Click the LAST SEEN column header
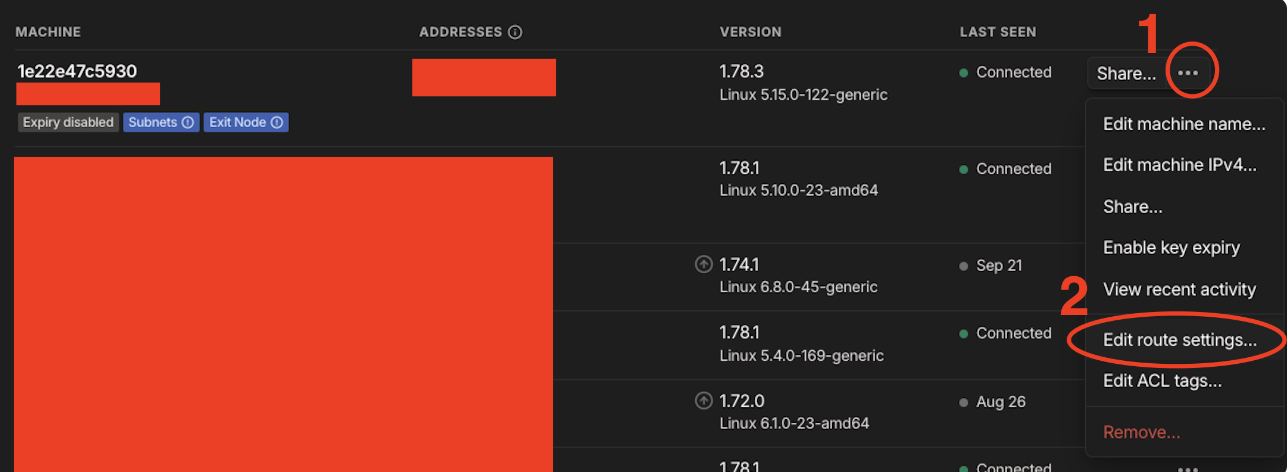The width and height of the screenshot is (1288, 472). 998,32
